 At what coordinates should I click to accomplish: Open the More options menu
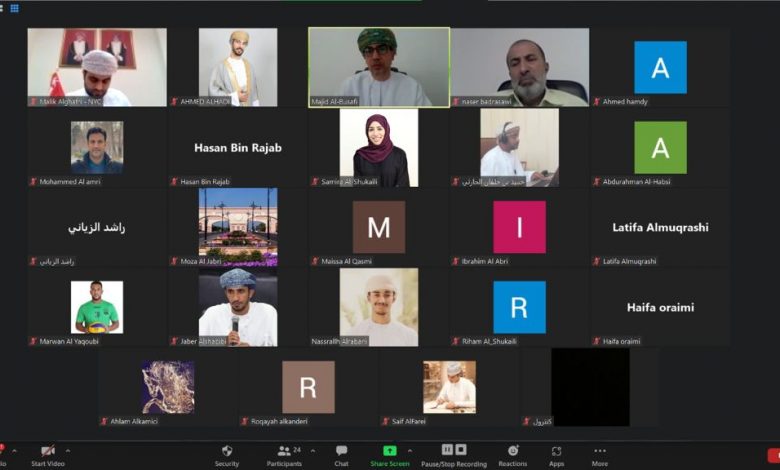(x=600, y=452)
